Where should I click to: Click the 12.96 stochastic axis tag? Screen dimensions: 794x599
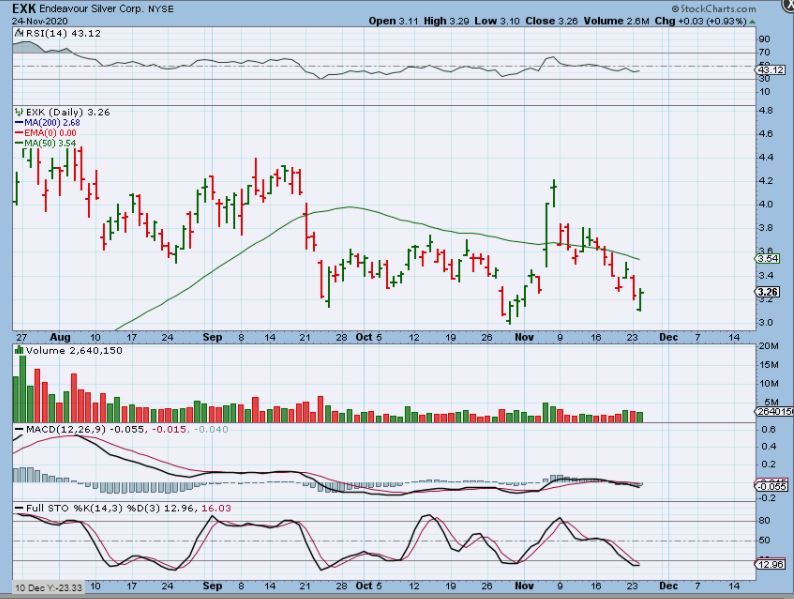coord(771,564)
